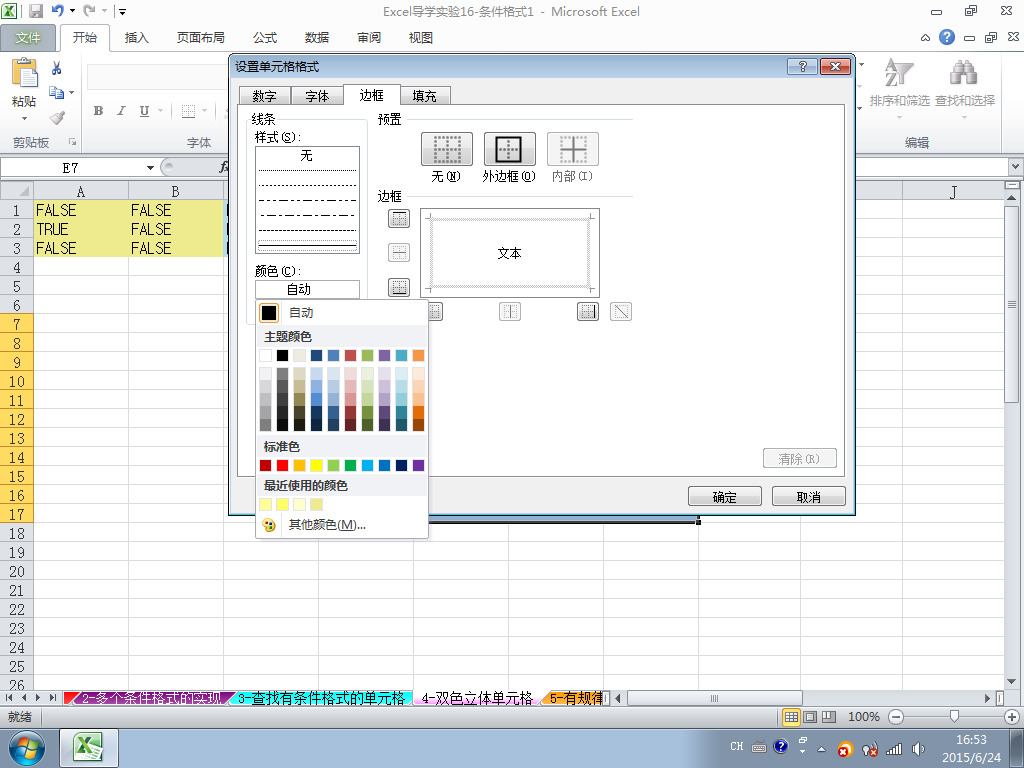Viewport: 1024px width, 768px height.
Task: Open Excel Help from the ribbon
Action: (x=947, y=37)
